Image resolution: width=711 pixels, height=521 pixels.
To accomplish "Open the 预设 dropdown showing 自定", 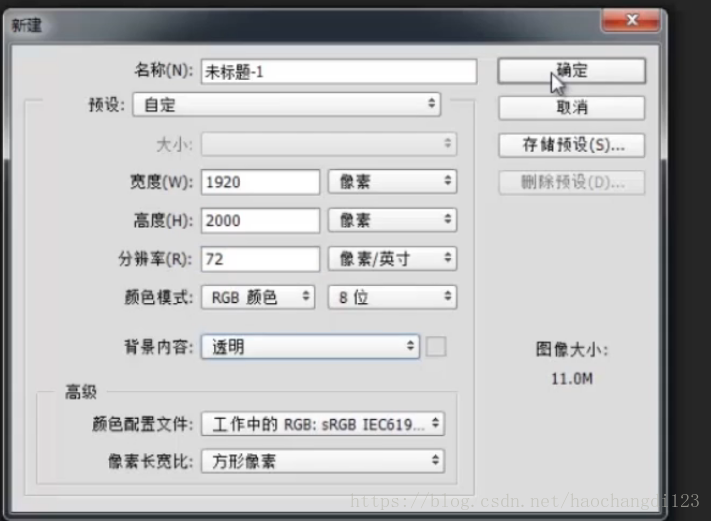I will point(287,105).
